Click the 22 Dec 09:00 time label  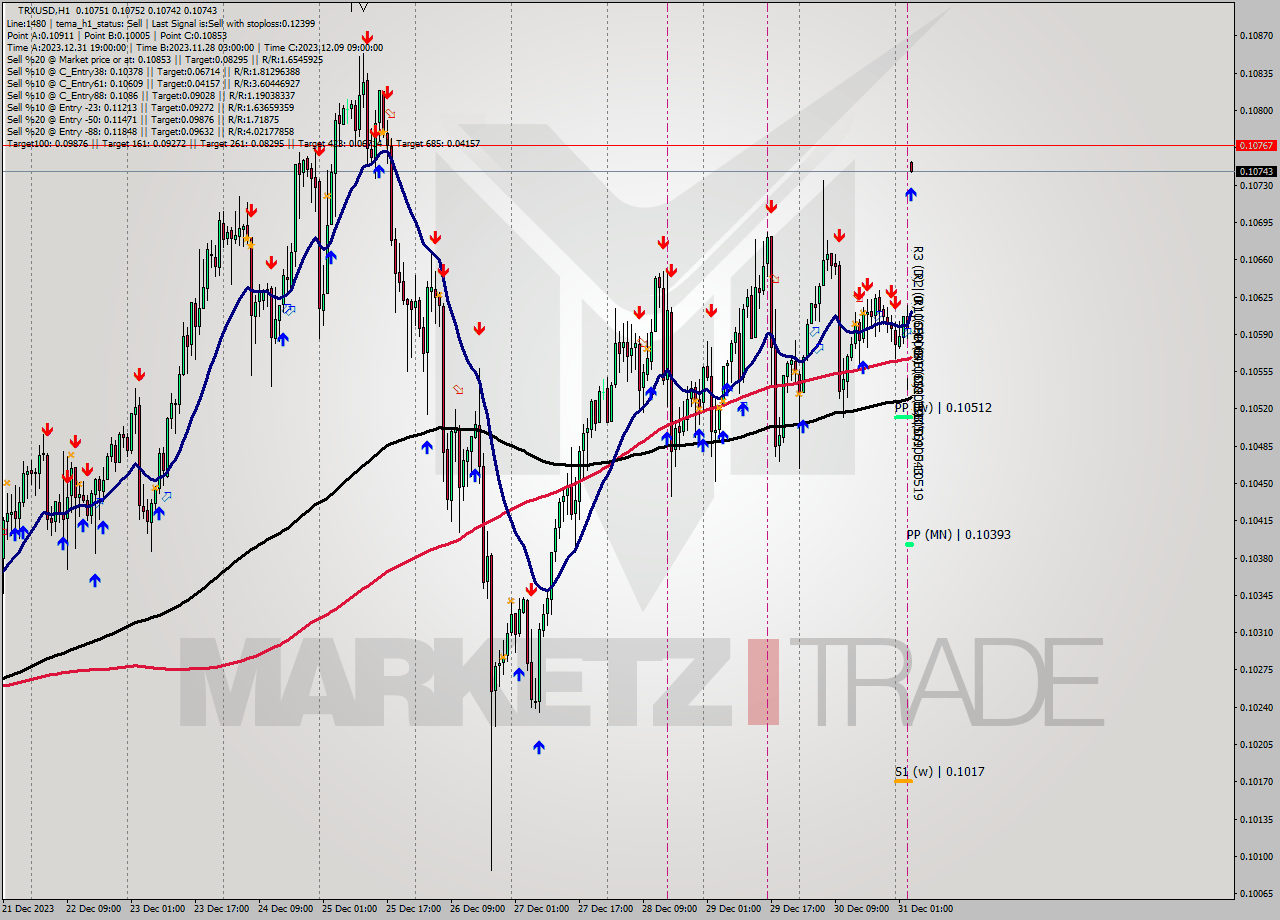[x=92, y=909]
